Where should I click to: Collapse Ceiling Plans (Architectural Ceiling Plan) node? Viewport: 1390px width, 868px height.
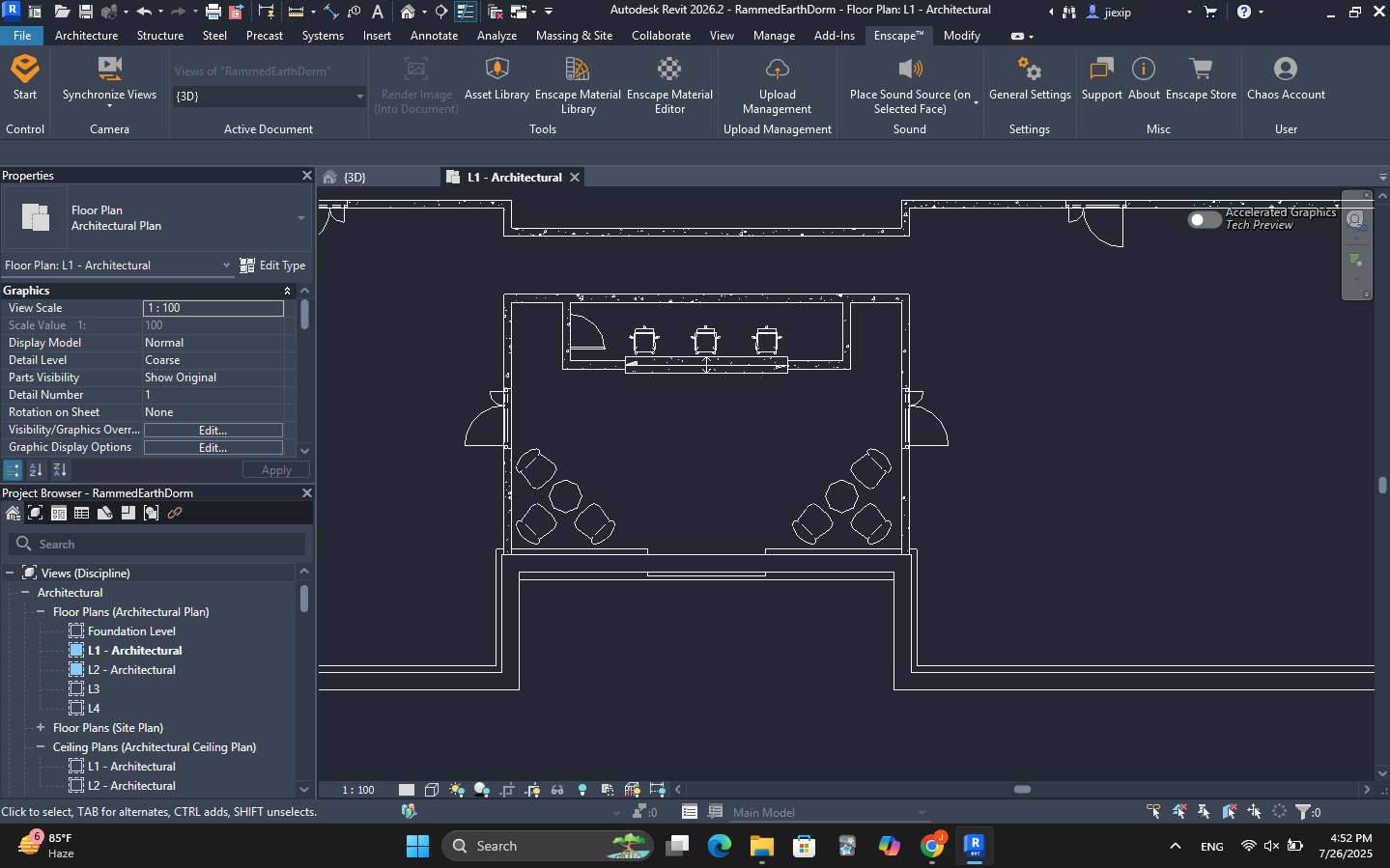click(41, 747)
